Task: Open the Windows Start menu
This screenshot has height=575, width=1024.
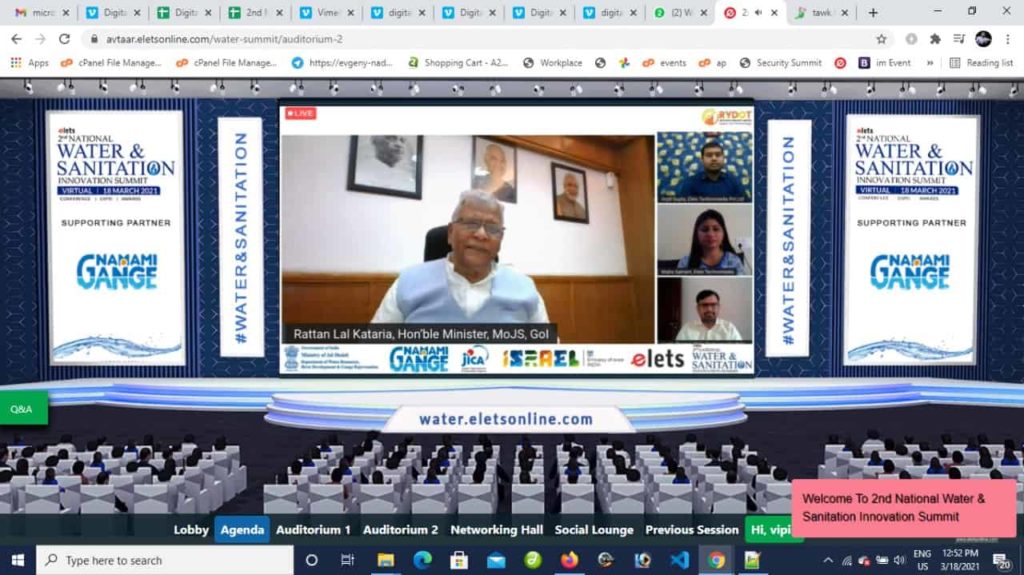Action: (x=18, y=561)
